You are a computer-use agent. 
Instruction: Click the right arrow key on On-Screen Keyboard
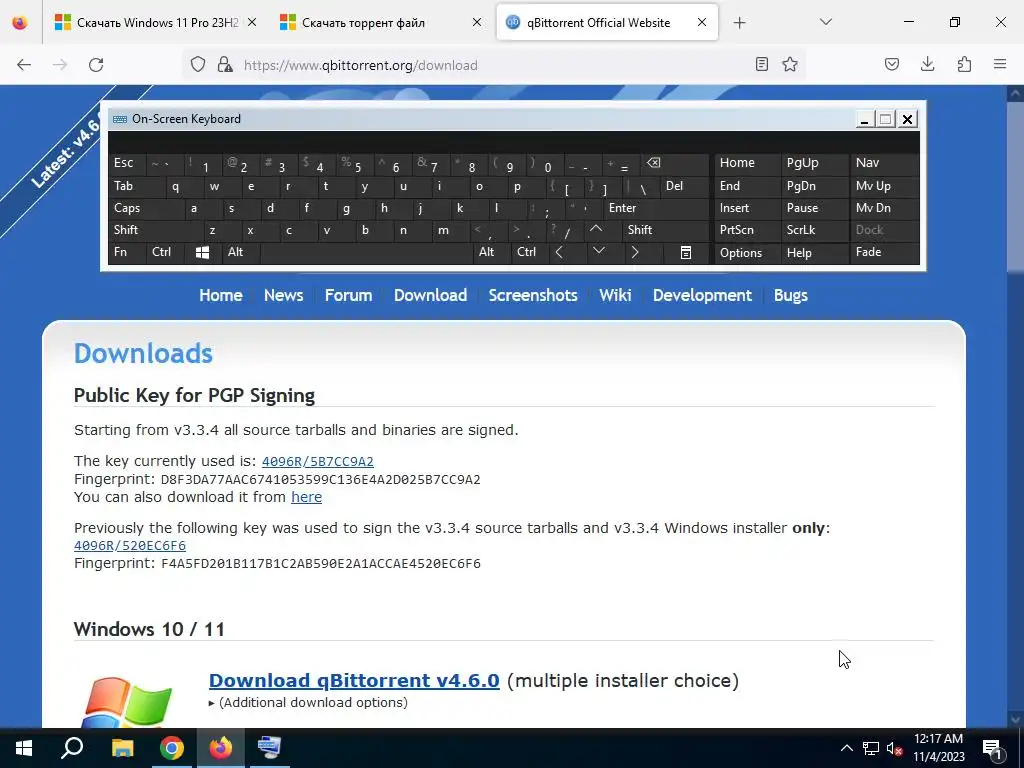634,253
